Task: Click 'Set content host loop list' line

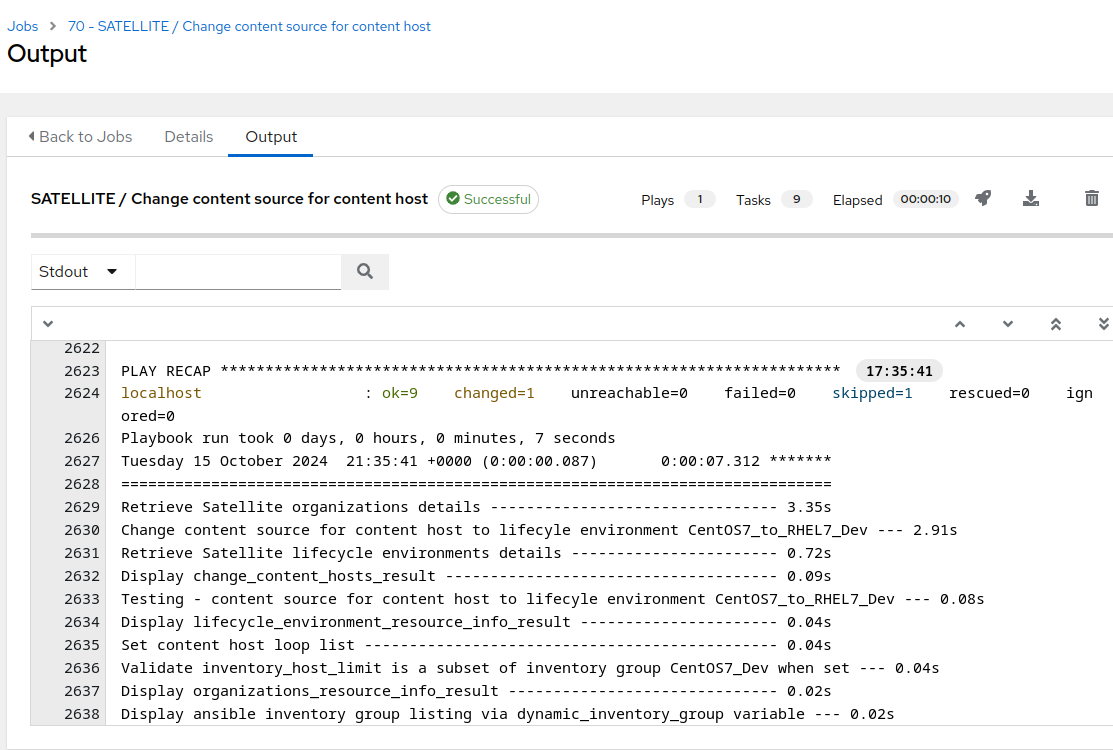Action: pos(476,645)
